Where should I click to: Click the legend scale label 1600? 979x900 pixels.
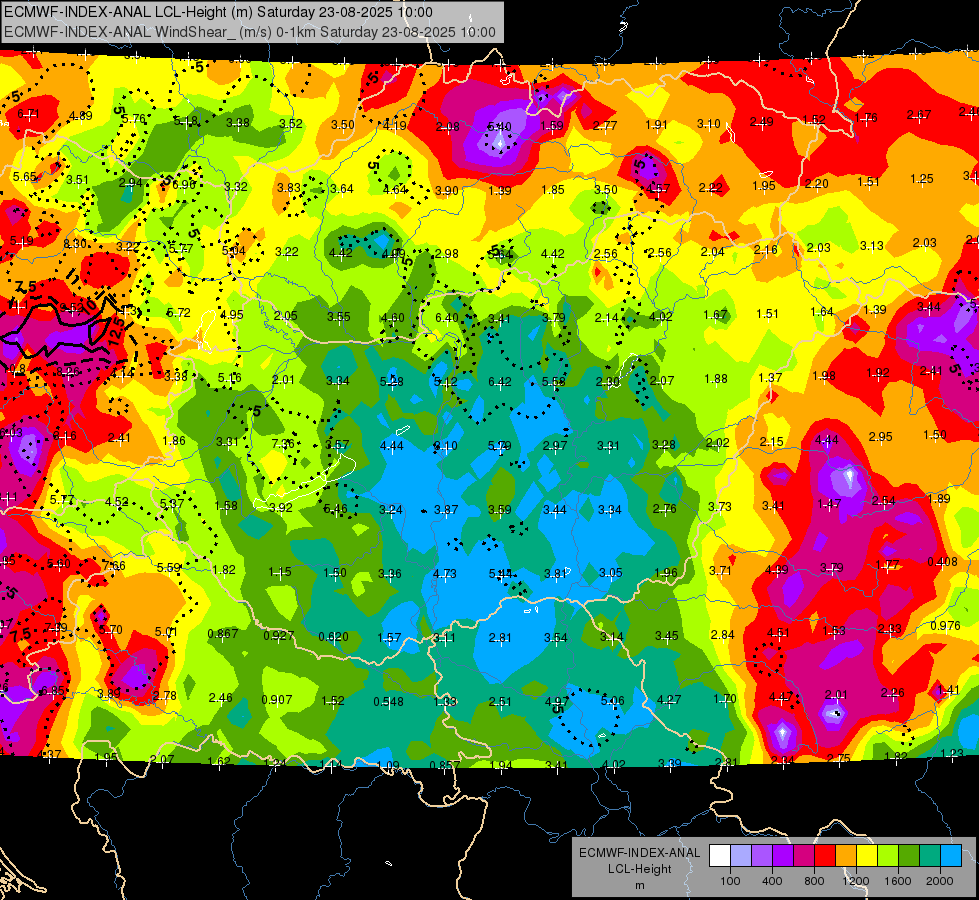pos(898,881)
